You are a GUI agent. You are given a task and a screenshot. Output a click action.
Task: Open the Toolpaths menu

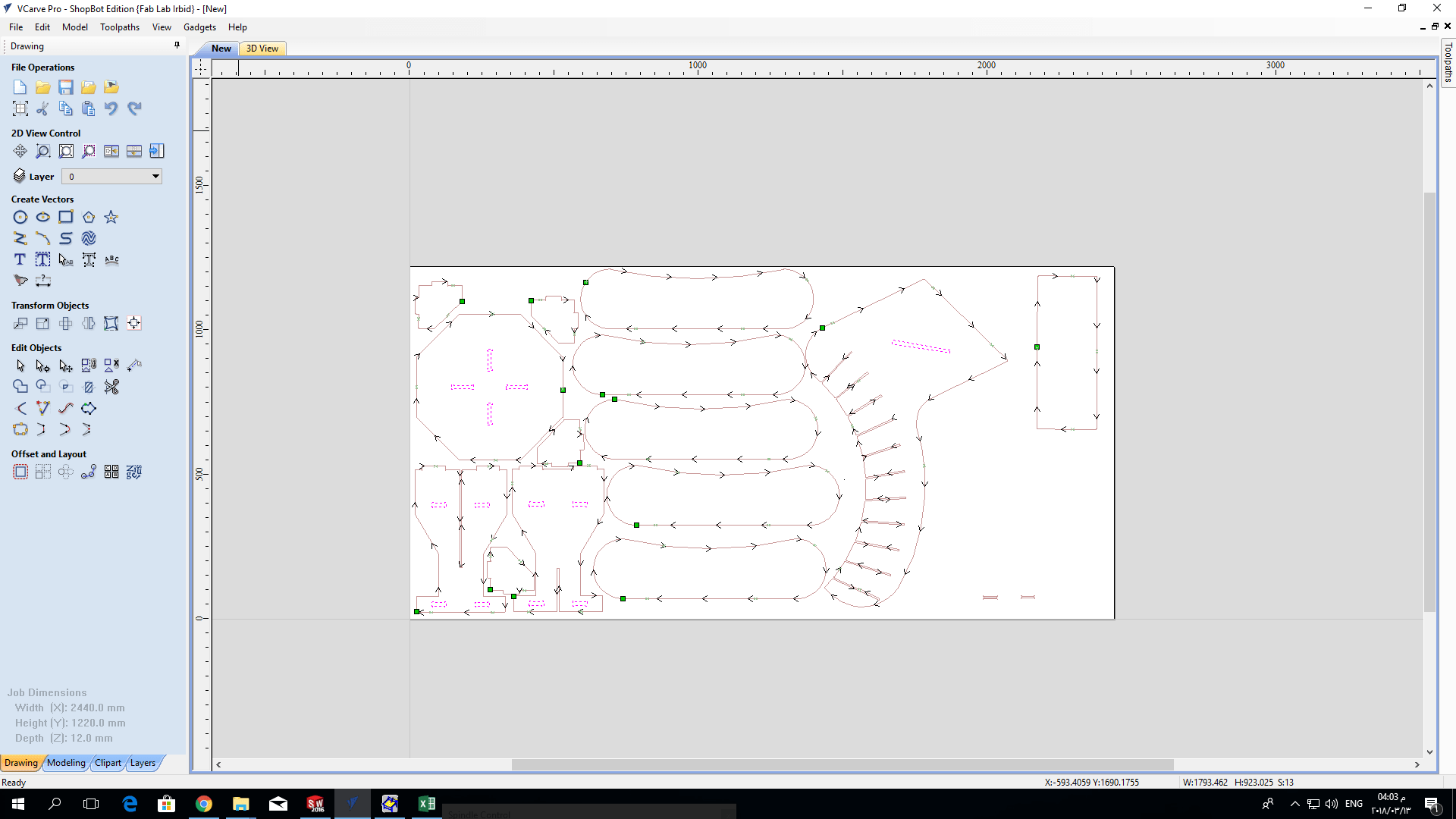[x=120, y=27]
